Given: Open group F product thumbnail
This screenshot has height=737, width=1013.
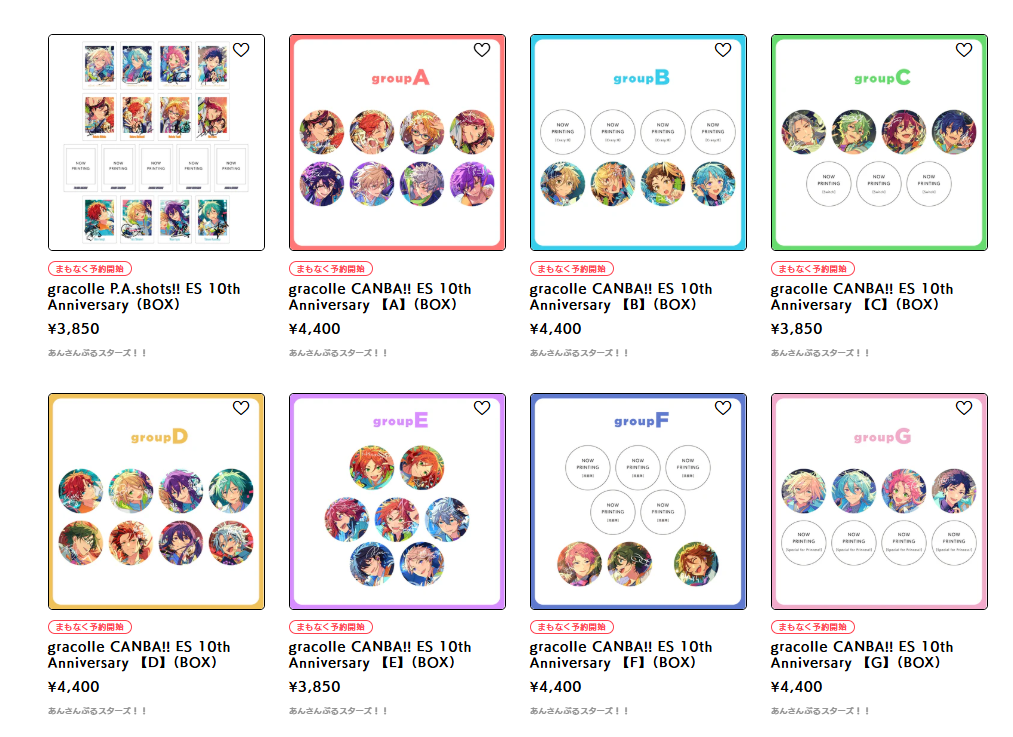Looking at the screenshot, I should (638, 501).
